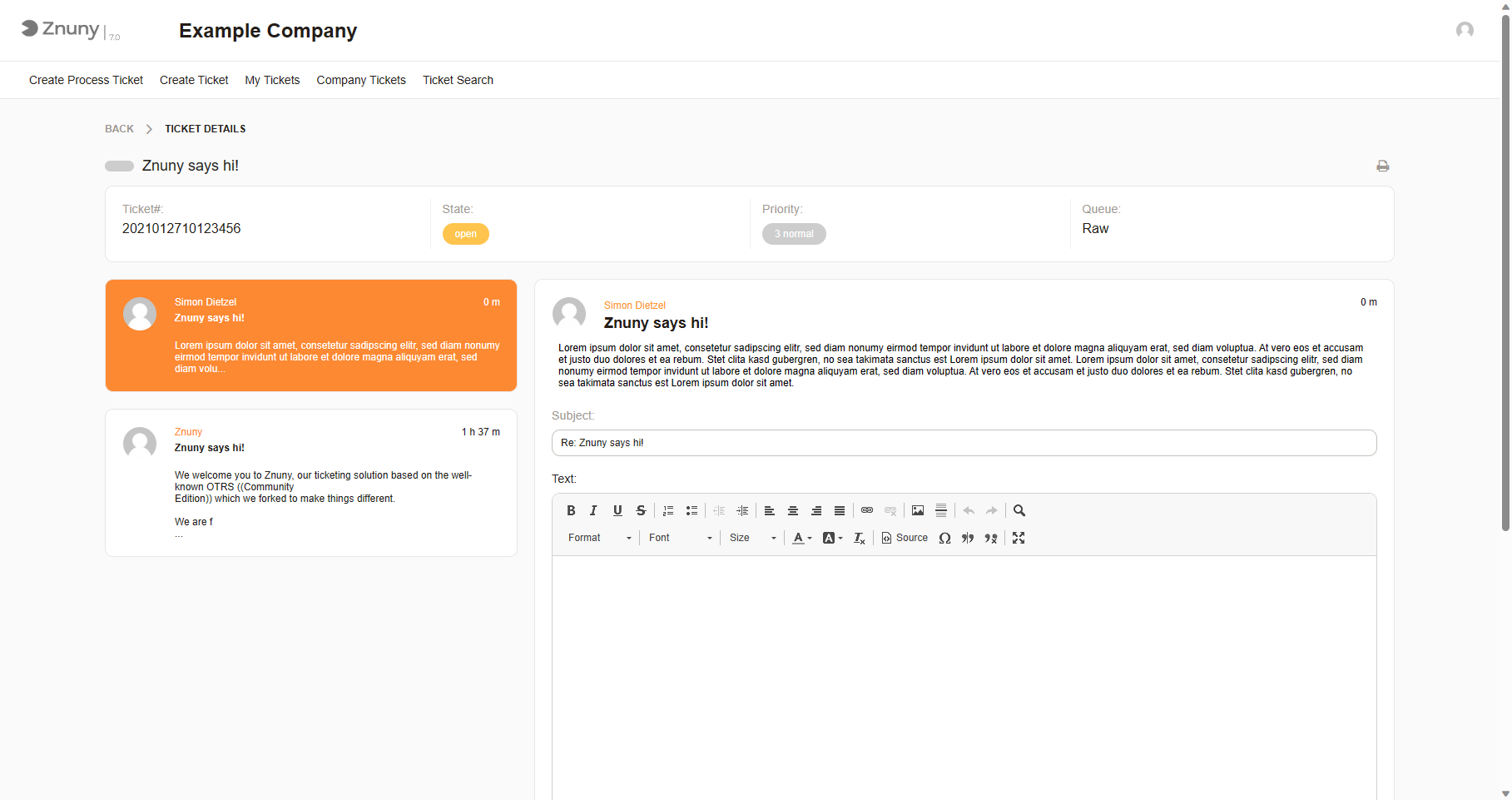Click the search icon in the editor toolbar
The height and width of the screenshot is (800, 1512).
pos(1019,510)
